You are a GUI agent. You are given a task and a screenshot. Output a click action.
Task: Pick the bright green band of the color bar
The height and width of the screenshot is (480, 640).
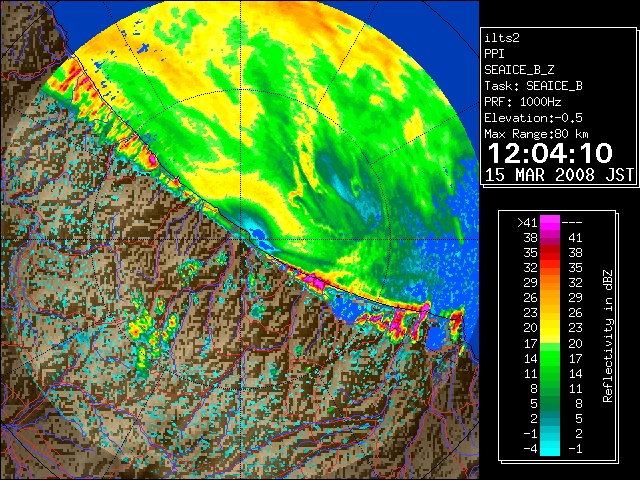coord(550,358)
